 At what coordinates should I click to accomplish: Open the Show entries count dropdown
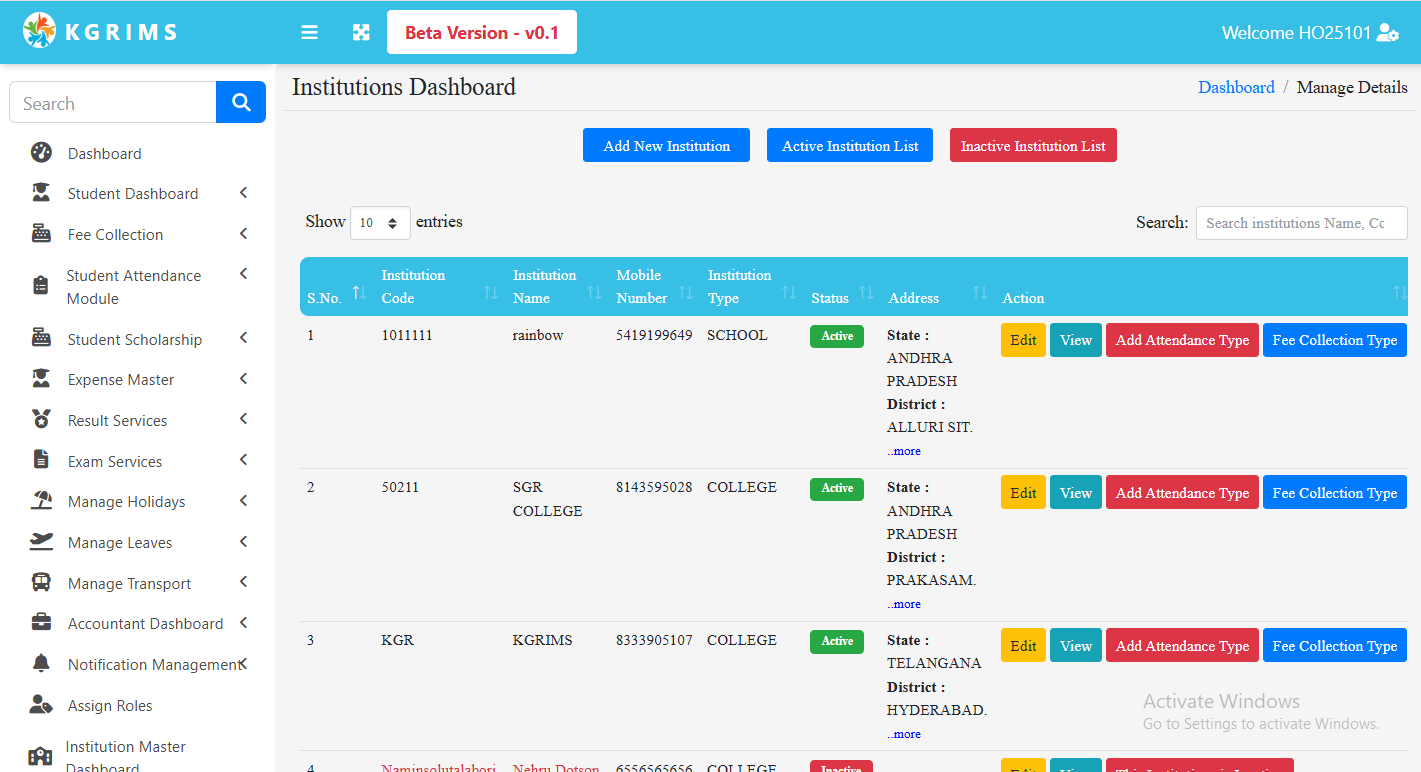[x=380, y=223]
